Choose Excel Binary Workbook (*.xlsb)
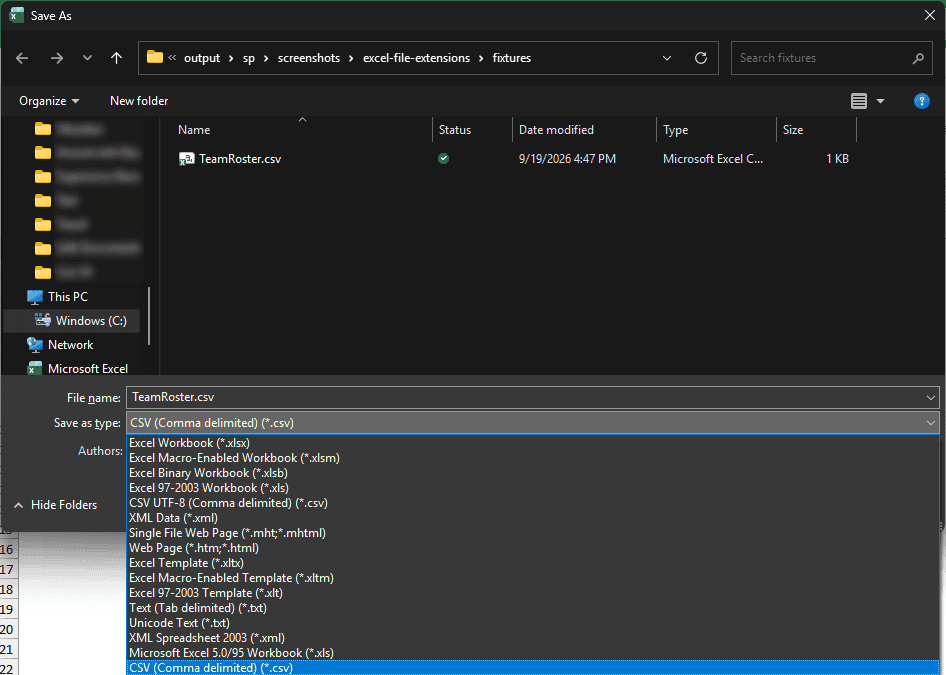946x675 pixels. click(533, 473)
